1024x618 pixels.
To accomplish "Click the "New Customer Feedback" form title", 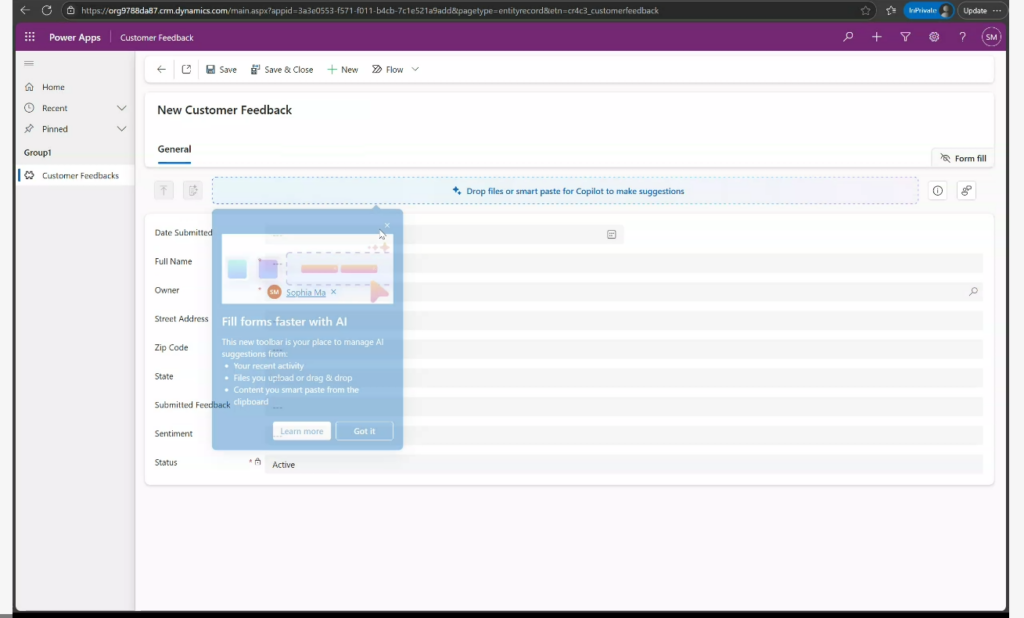I will coord(225,110).
